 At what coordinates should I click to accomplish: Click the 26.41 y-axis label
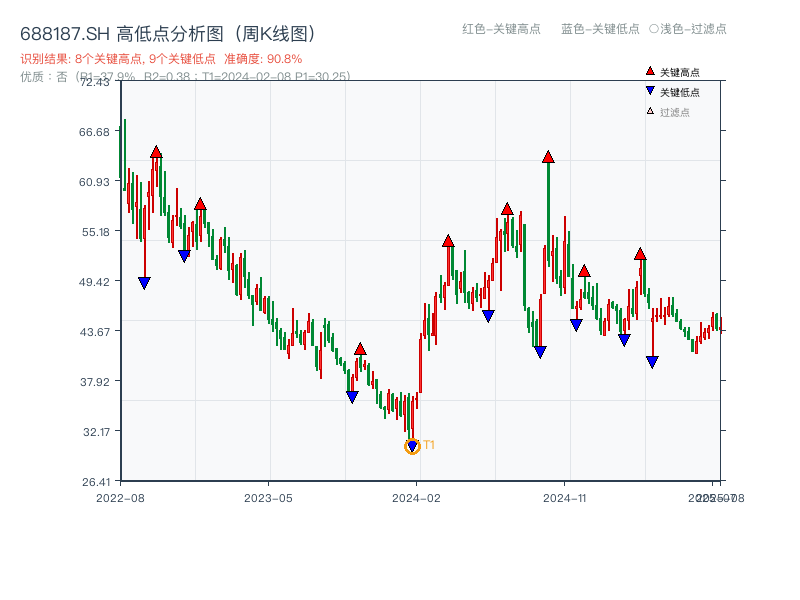point(95,482)
